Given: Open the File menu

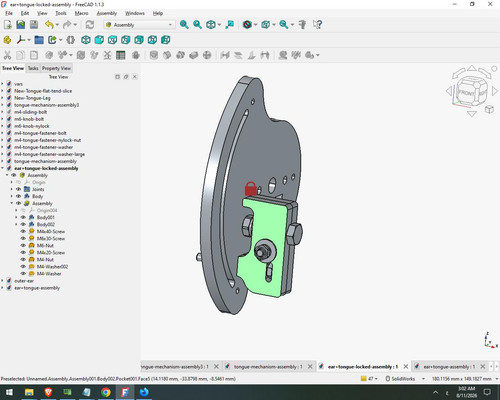Looking at the screenshot, I should point(9,13).
